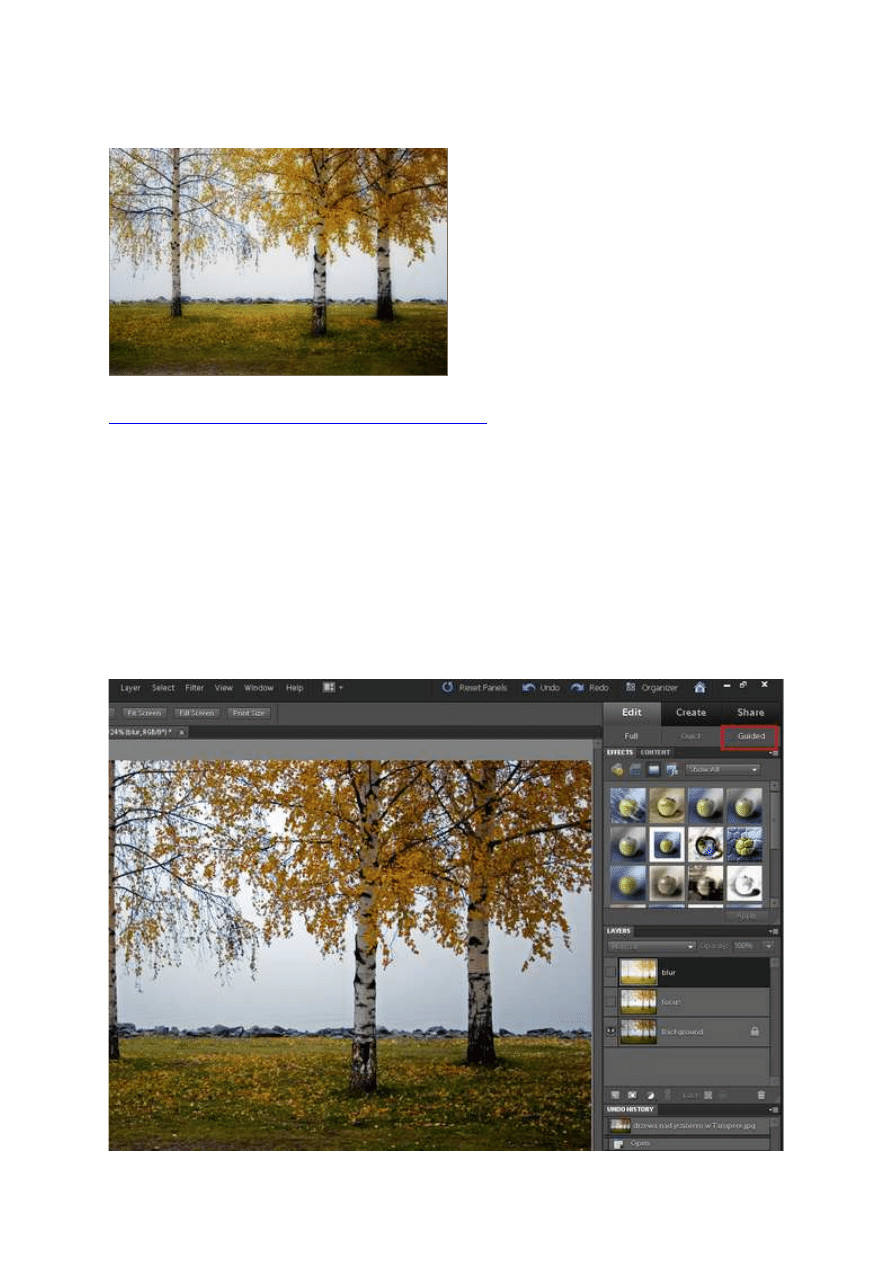Open the Filter menu
The image size is (893, 1263).
[x=194, y=688]
